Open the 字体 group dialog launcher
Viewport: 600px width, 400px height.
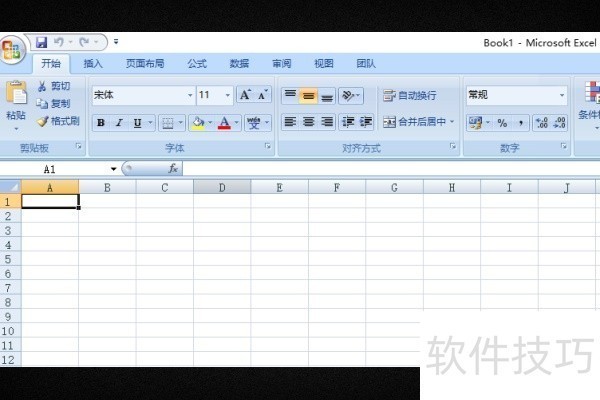pos(268,146)
